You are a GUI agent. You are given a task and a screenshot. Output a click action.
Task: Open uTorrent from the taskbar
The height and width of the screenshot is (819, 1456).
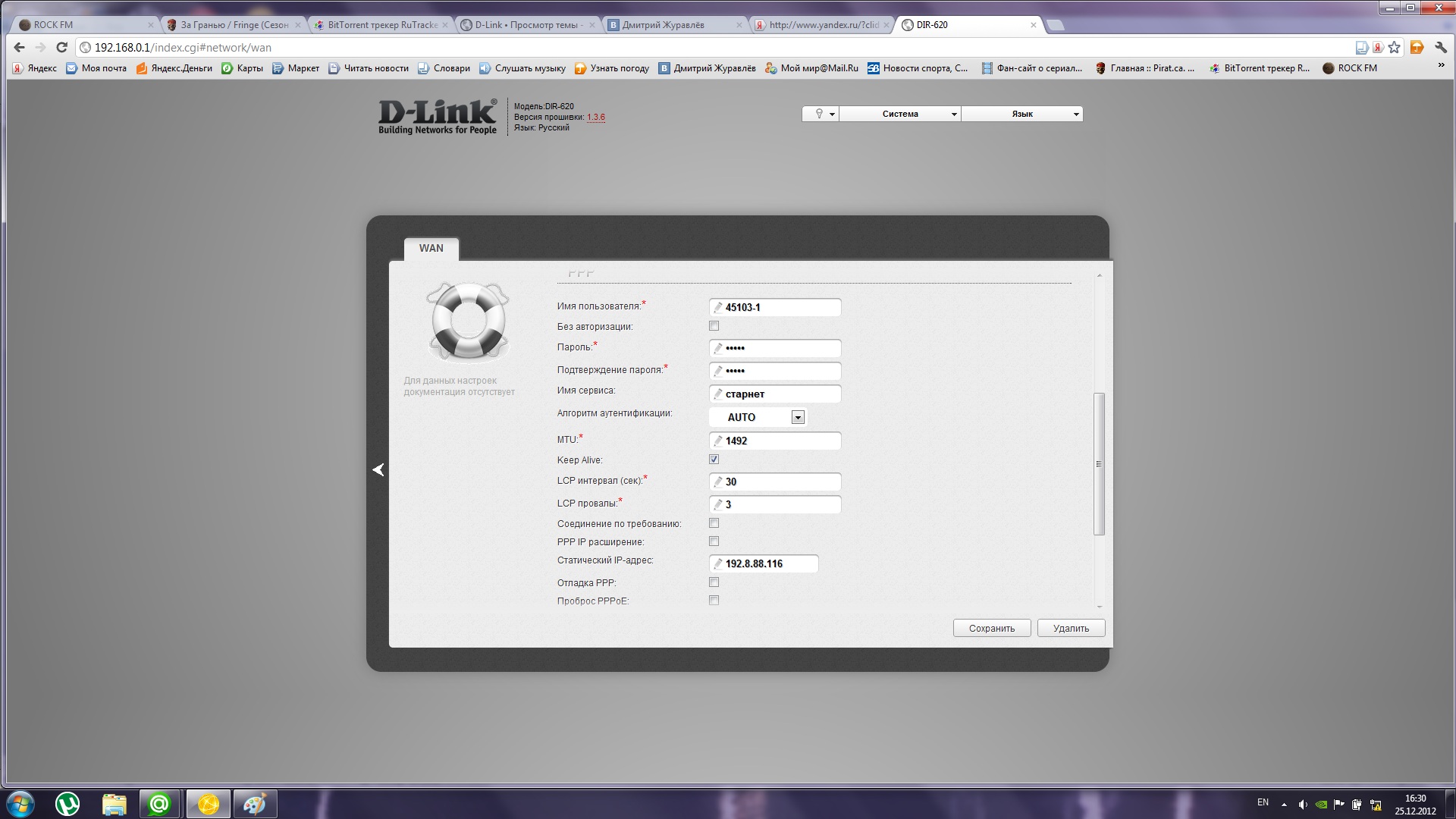[x=67, y=804]
